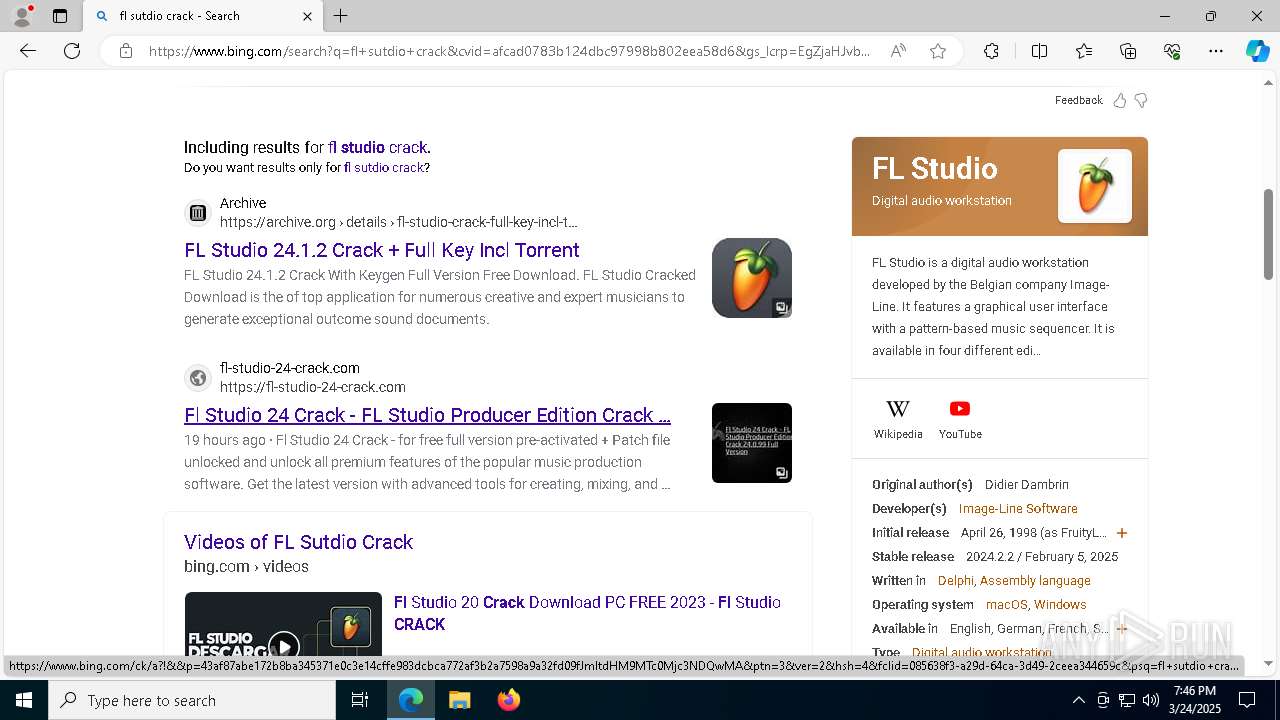The width and height of the screenshot is (1280, 720).
Task: Click the archive.org site favicon
Action: [x=198, y=213]
